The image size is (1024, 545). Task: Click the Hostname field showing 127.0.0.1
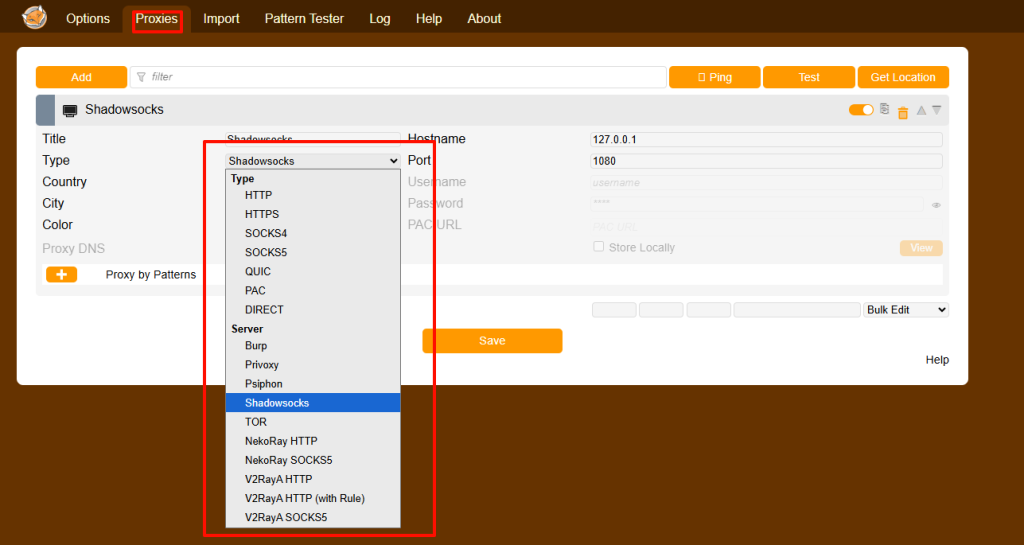click(x=766, y=140)
